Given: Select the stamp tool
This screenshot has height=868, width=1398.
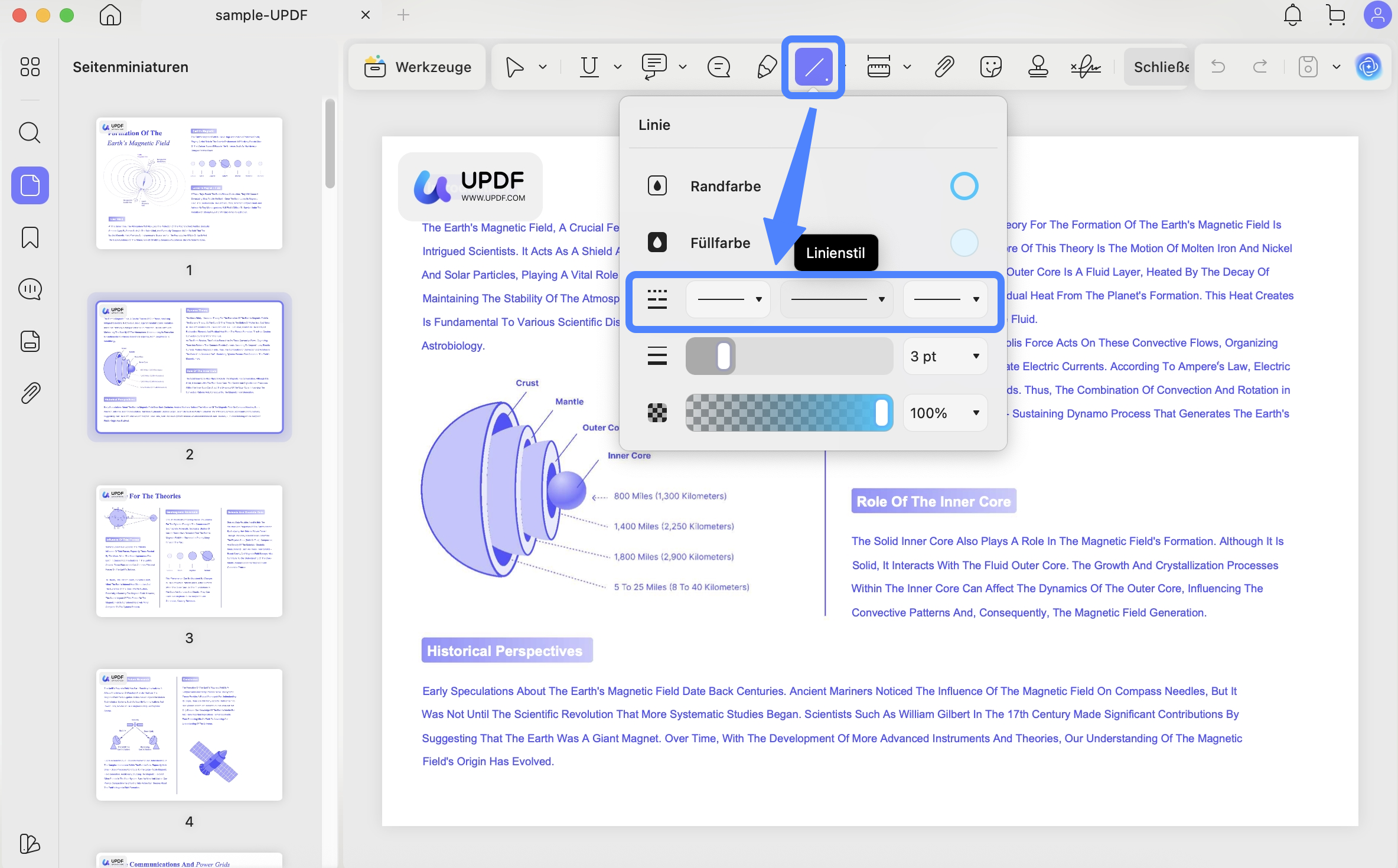Looking at the screenshot, I should pyautogui.click(x=1038, y=67).
